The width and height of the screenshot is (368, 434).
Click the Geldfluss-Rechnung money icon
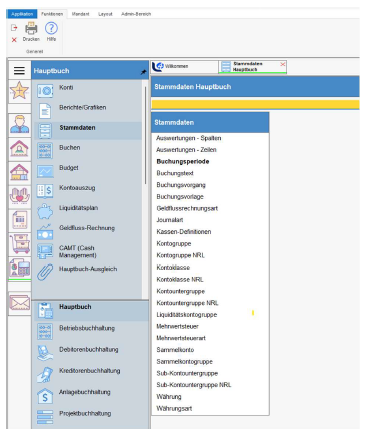[45, 232]
